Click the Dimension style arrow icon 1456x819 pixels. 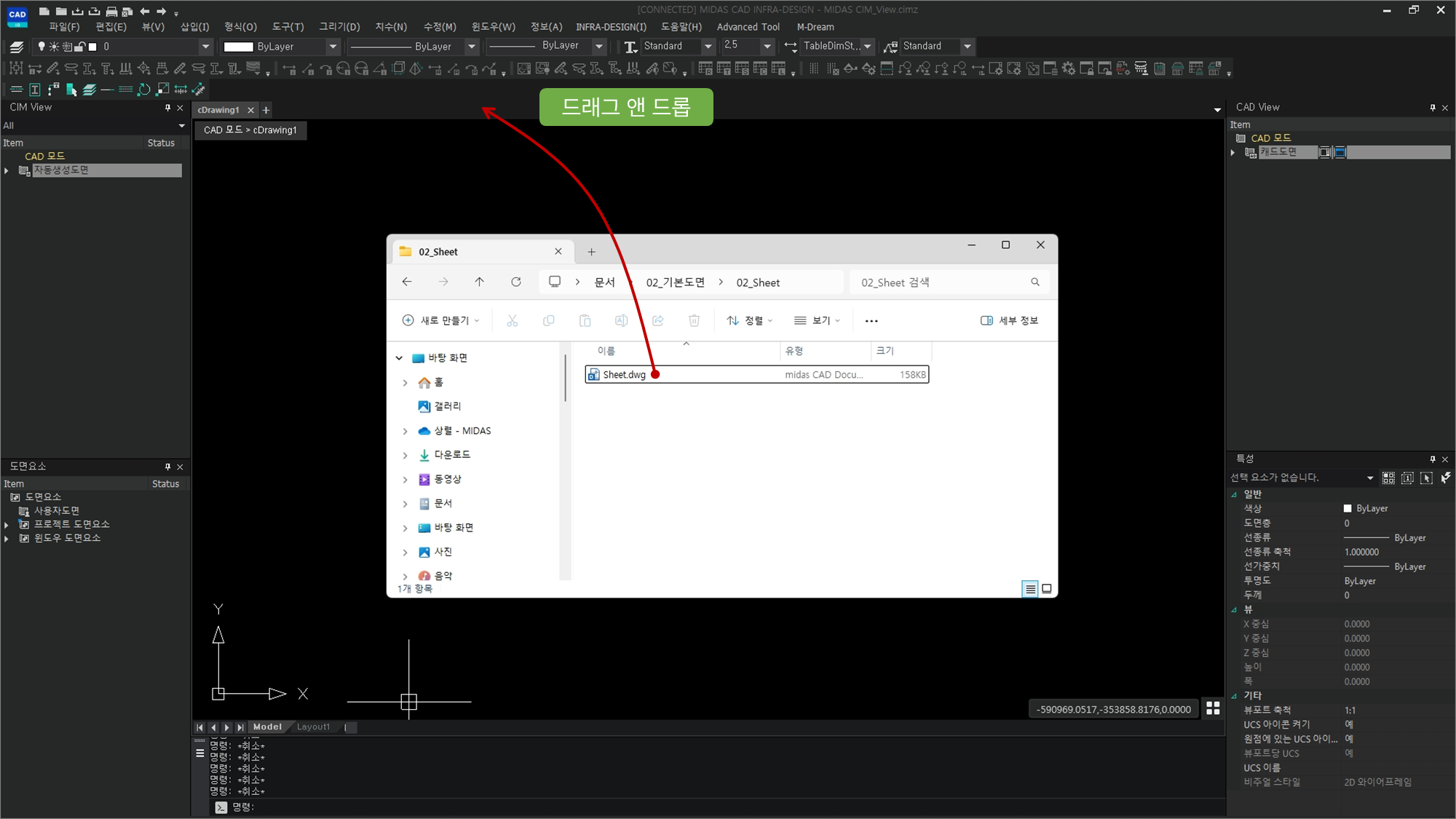pyautogui.click(x=790, y=47)
